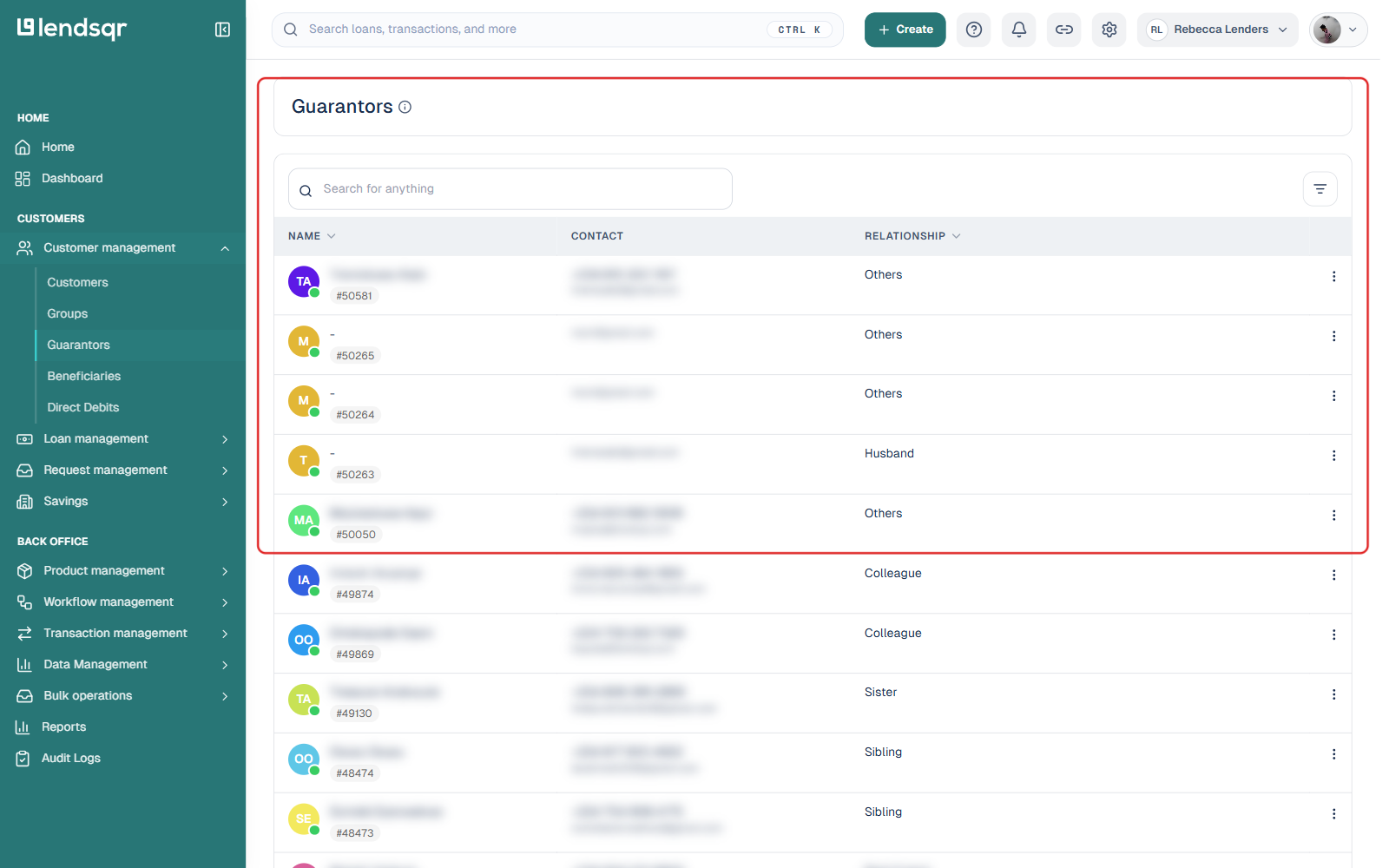Open row actions for guarantor #50050

[x=1333, y=516]
